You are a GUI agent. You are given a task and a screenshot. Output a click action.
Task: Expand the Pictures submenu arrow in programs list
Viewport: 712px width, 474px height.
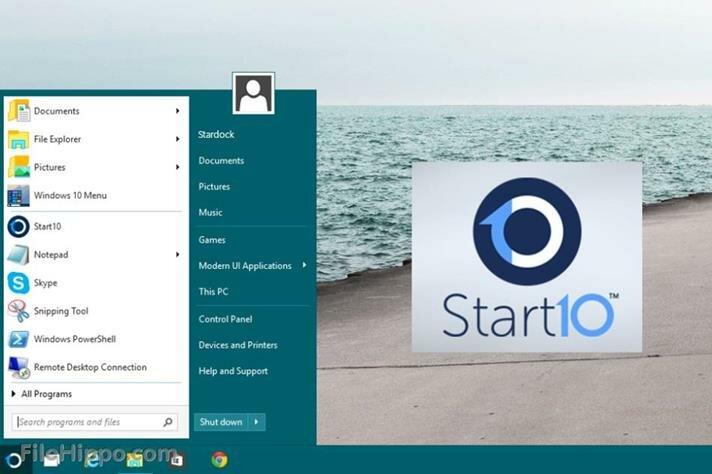178,167
